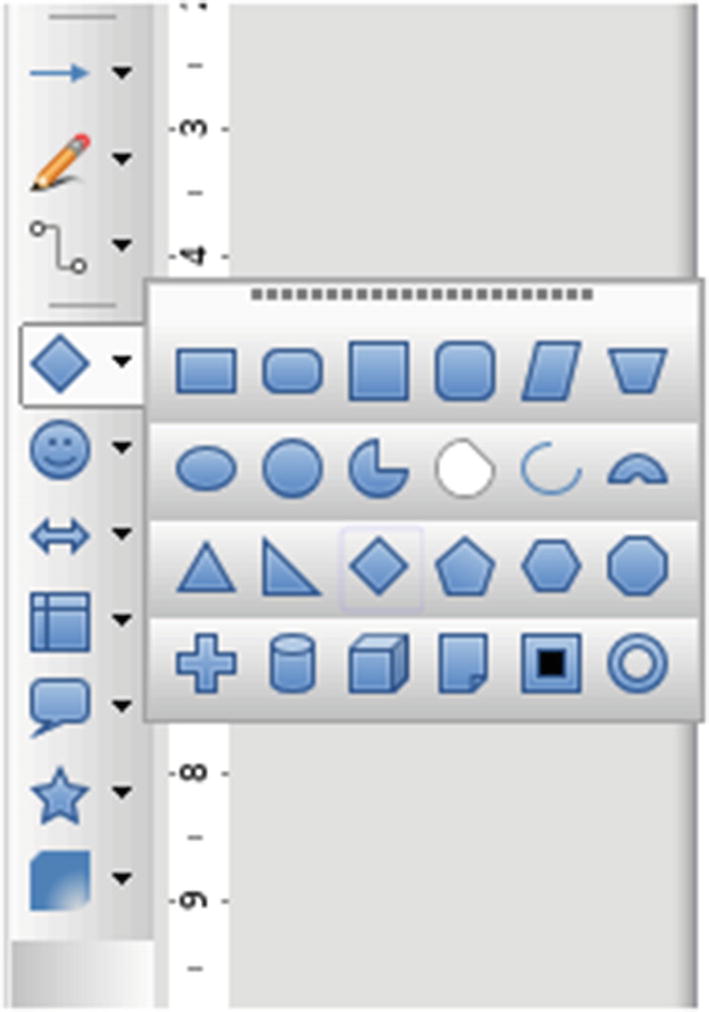Screen dimensions: 709x1012
Task: Choose the rounded rectangle shape
Action: click(x=292, y=371)
